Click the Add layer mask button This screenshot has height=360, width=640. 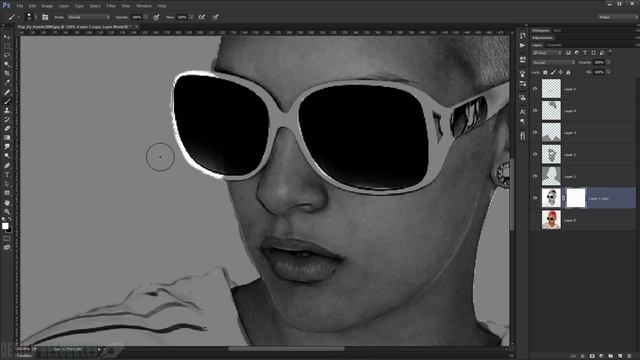pyautogui.click(x=592, y=356)
